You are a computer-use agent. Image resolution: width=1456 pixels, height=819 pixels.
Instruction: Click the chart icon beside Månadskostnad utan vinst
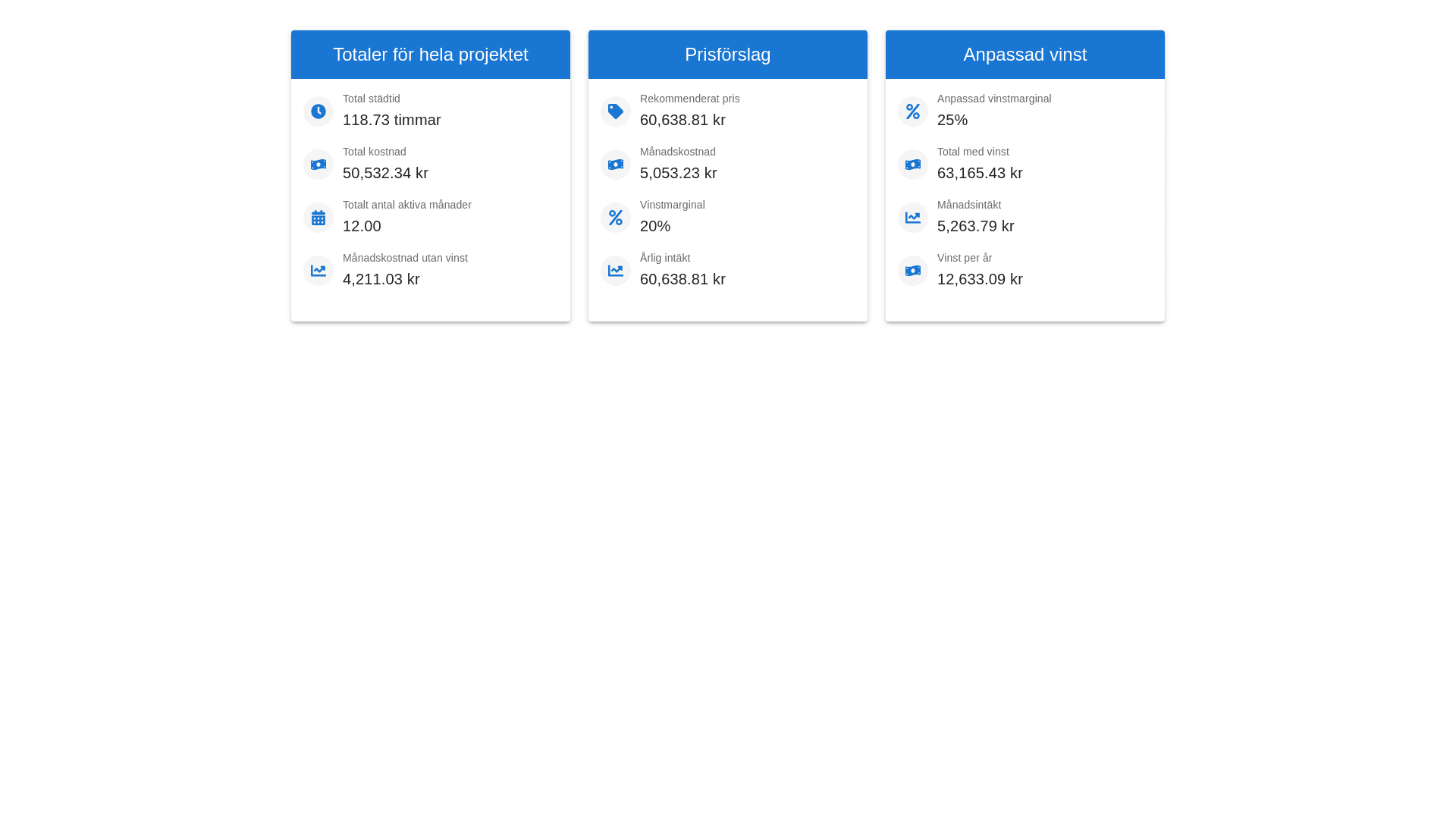[x=318, y=271]
